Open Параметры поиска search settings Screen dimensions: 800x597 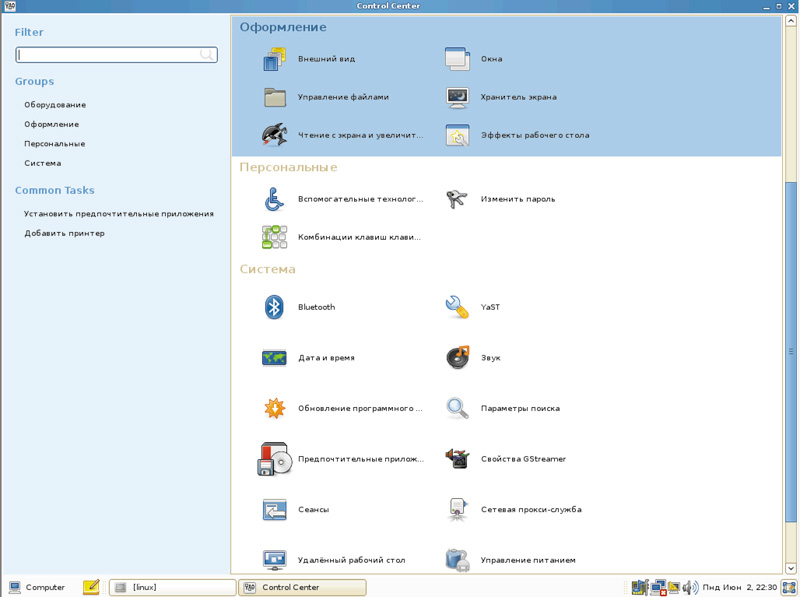tap(457, 408)
